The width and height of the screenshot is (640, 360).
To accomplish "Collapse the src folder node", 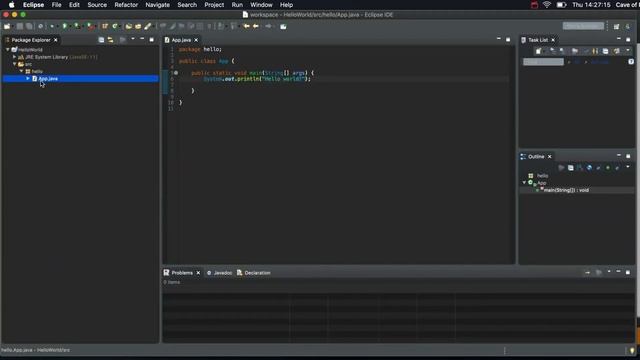I will pos(15,64).
